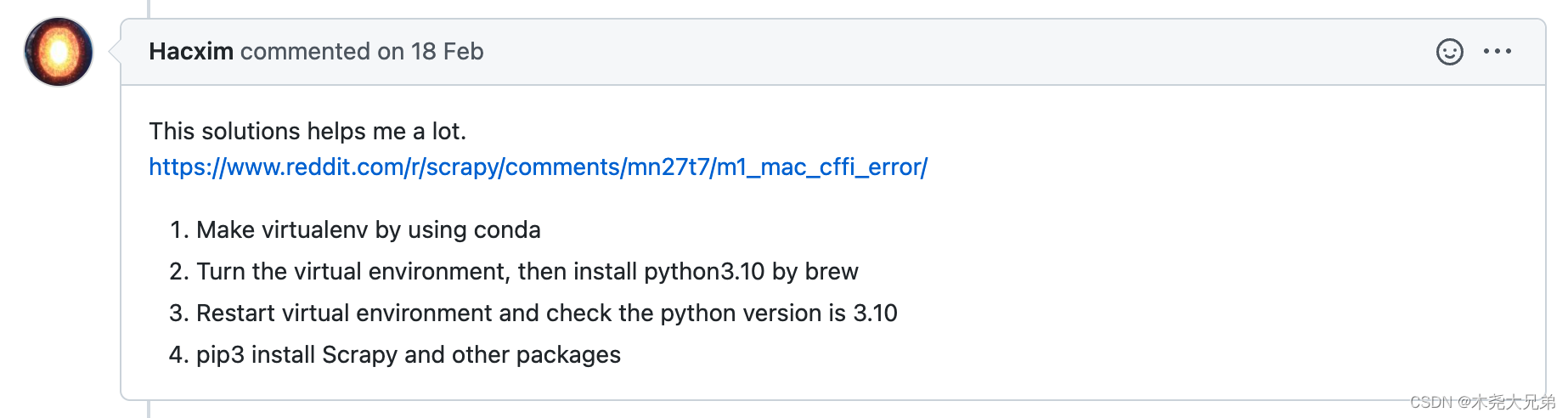Click the "3.10" version number ending step three

tap(875, 313)
